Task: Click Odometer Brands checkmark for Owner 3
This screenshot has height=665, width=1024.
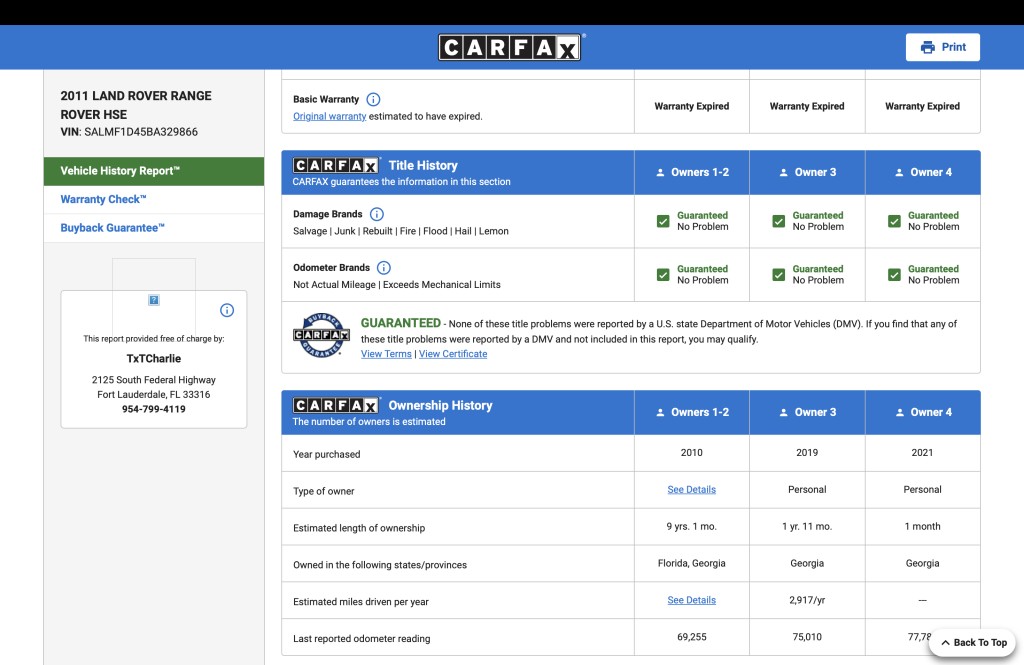Action: click(x=778, y=274)
